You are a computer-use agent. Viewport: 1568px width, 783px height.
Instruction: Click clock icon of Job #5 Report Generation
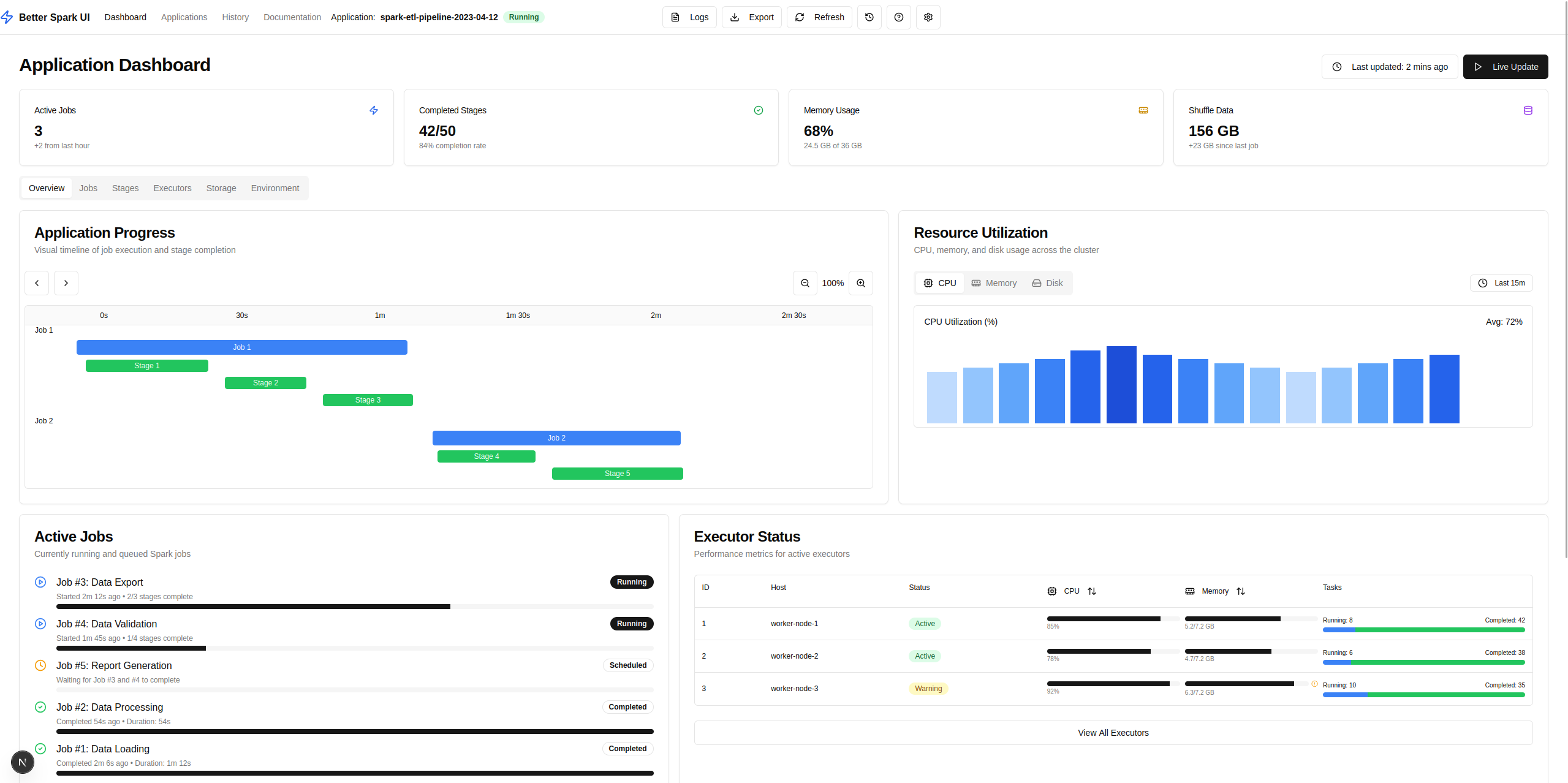[40, 665]
